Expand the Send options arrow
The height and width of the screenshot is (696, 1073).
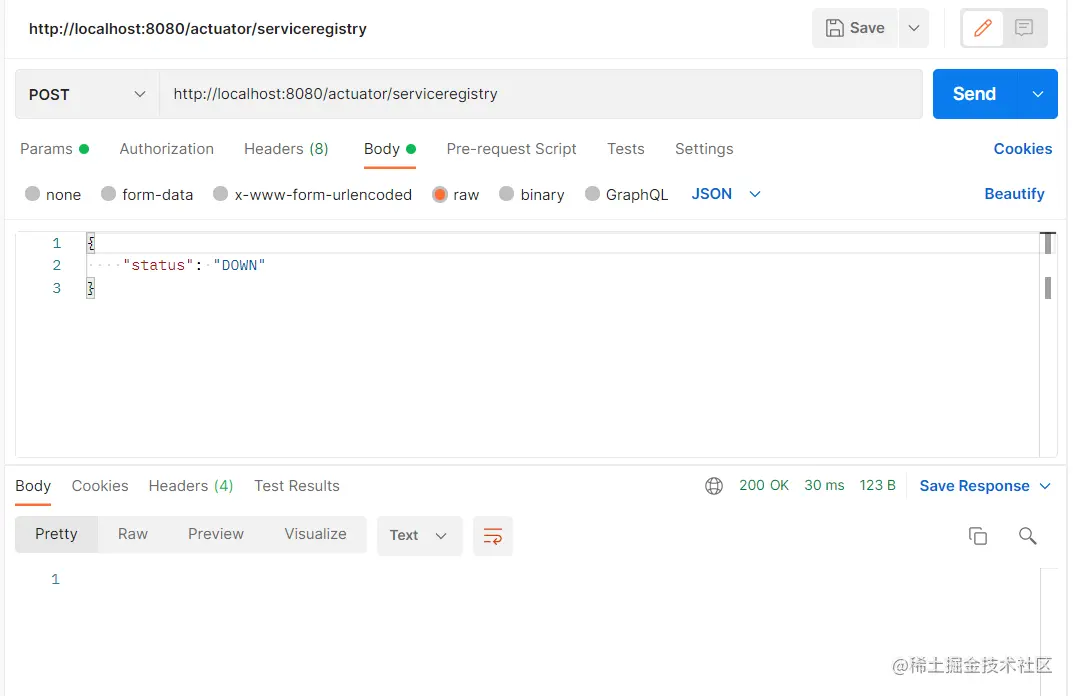tap(1037, 94)
